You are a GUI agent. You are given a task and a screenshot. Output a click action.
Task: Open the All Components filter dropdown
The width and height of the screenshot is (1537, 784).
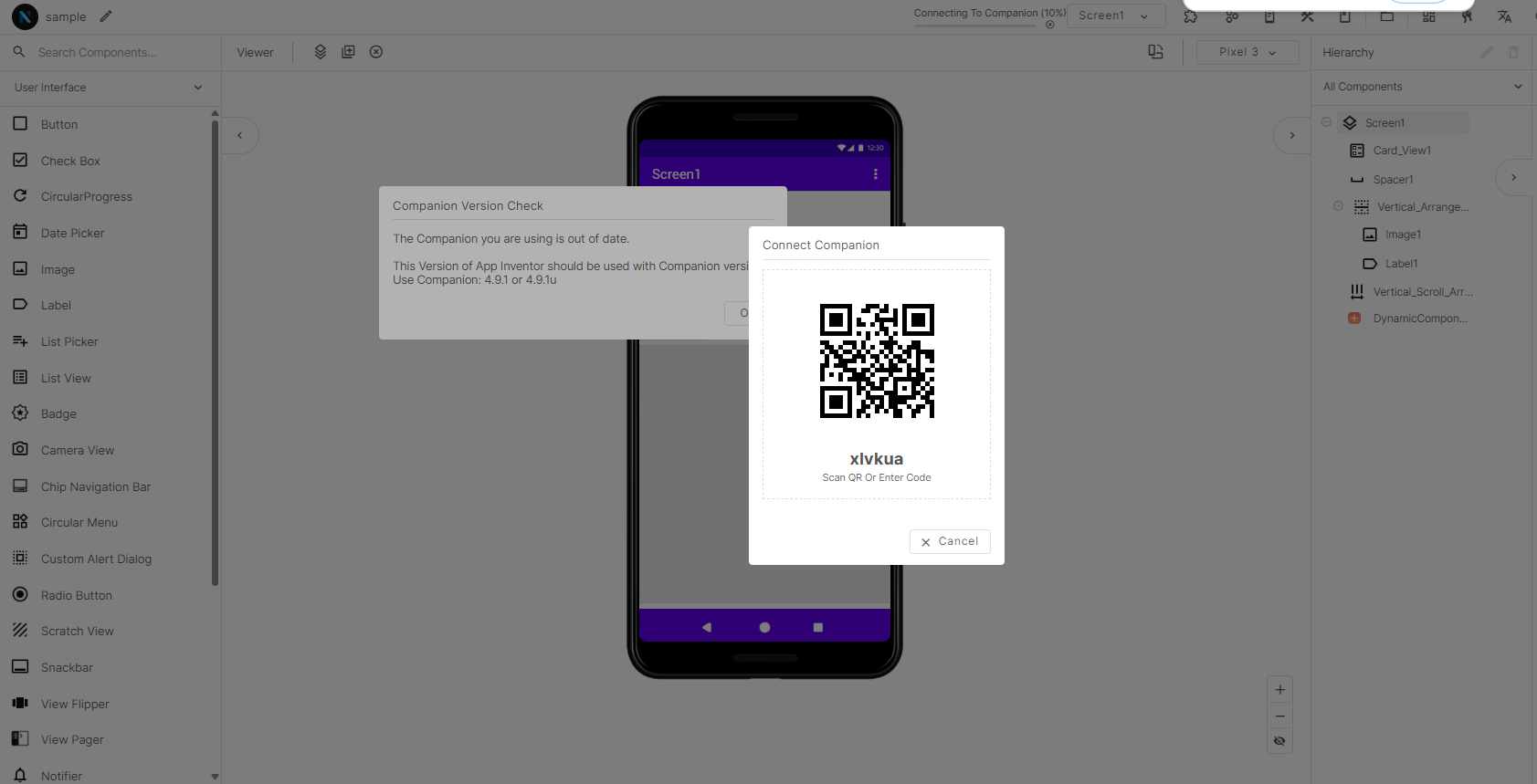[1423, 87]
